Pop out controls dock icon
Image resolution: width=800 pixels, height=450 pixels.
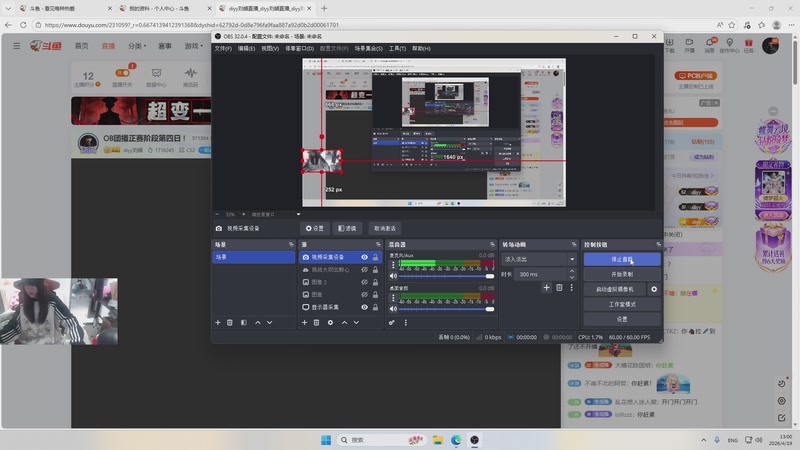[658, 244]
